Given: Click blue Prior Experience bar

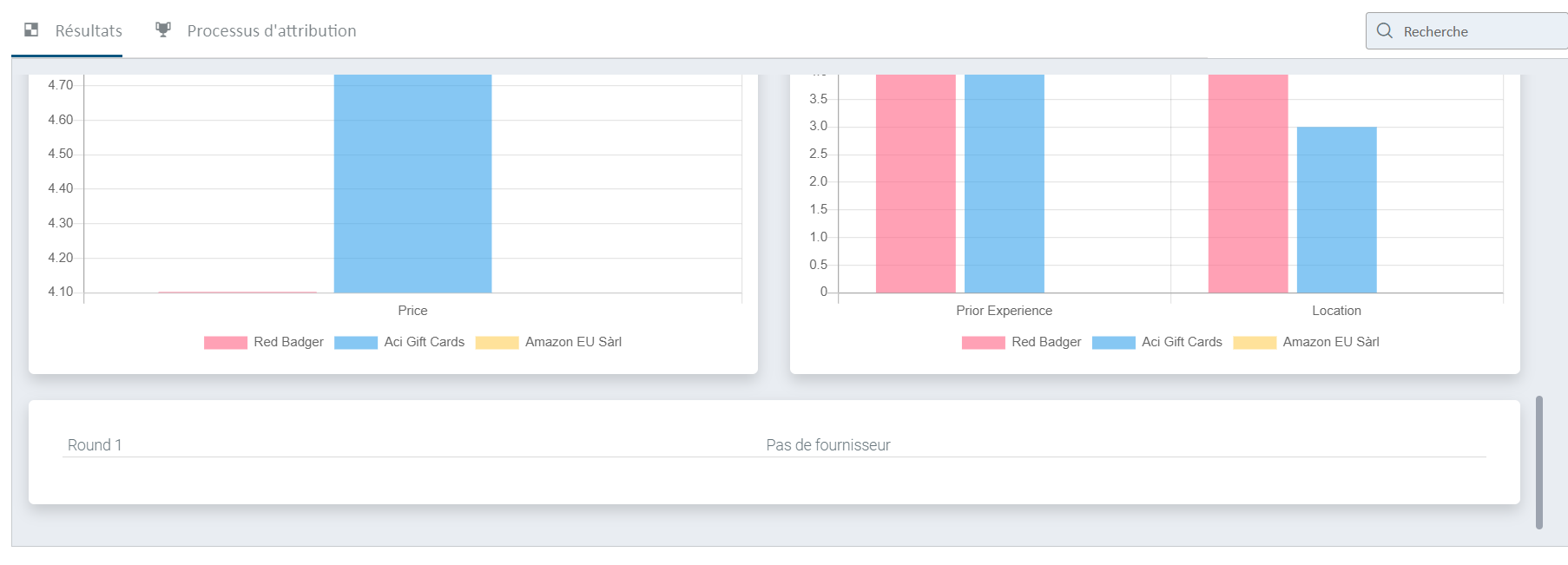Looking at the screenshot, I should (1005, 183).
